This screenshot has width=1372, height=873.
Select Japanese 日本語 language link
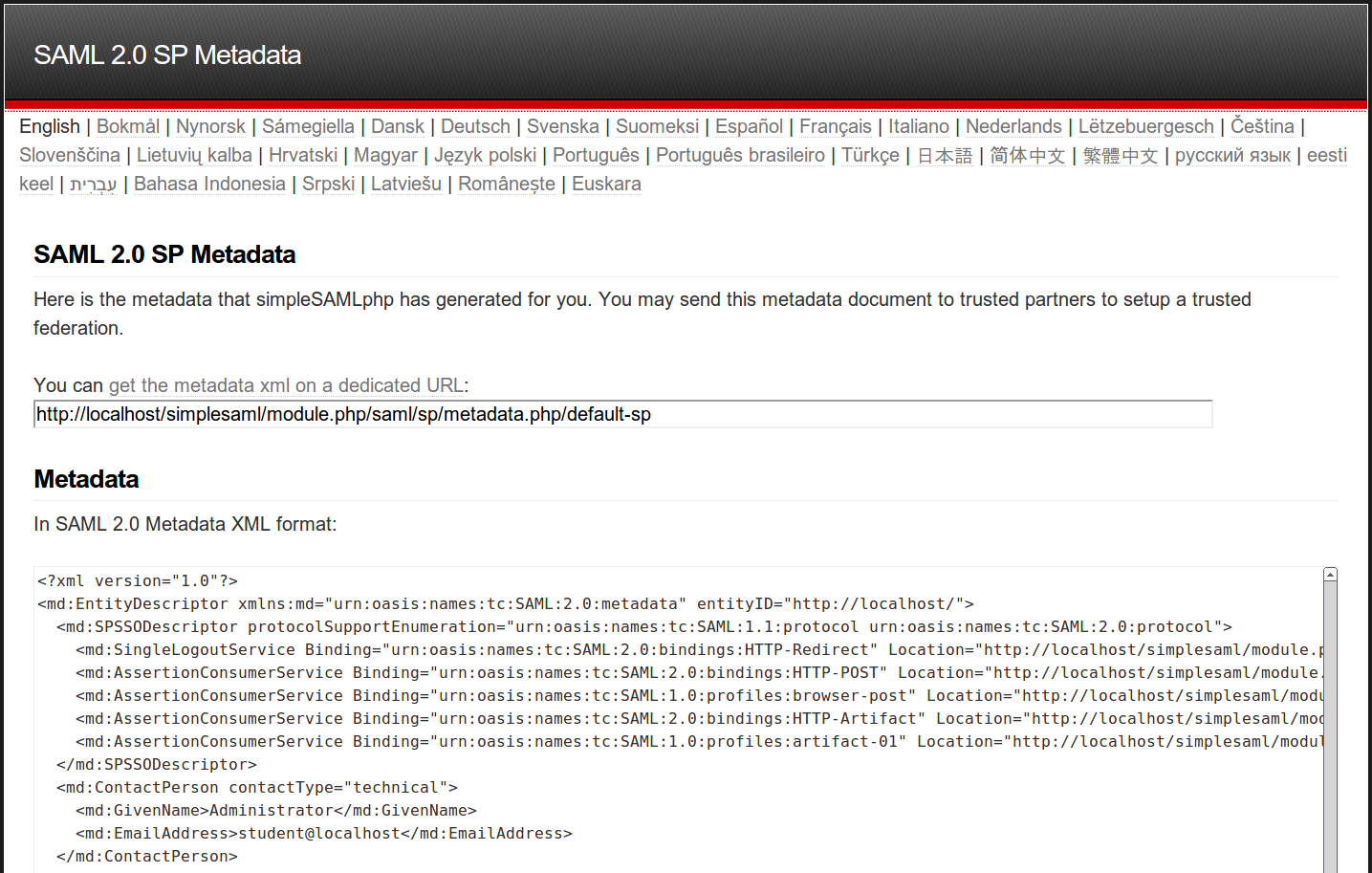pyautogui.click(x=945, y=155)
